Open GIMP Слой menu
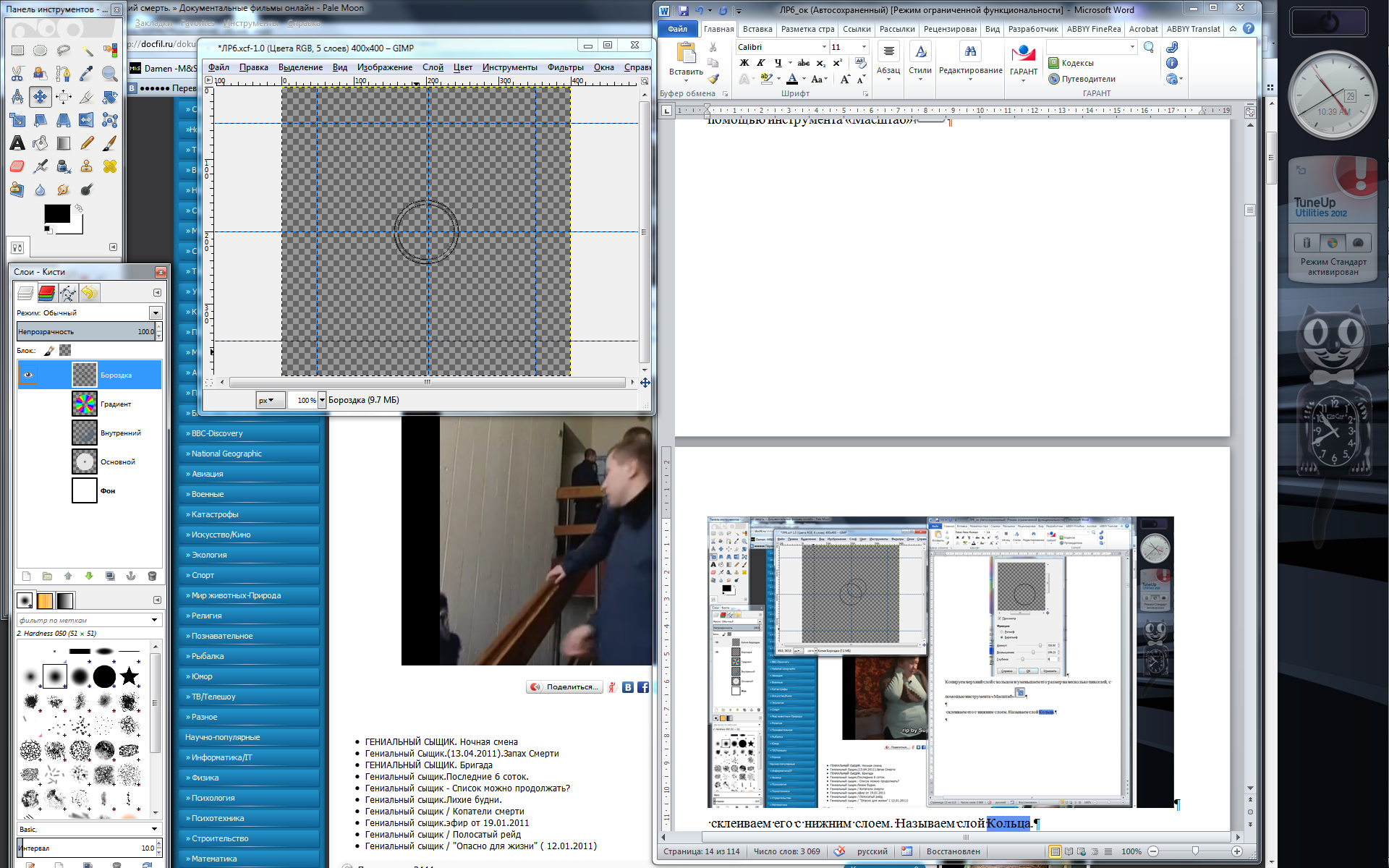Image resolution: width=1389 pixels, height=868 pixels. [433, 67]
